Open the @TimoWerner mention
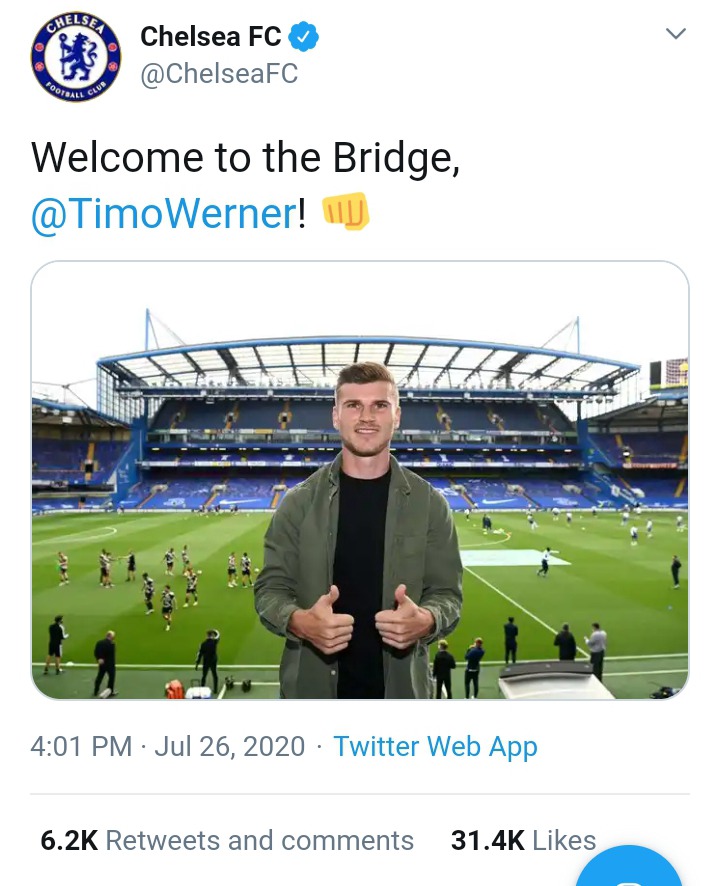This screenshot has width=720, height=886. click(x=164, y=213)
